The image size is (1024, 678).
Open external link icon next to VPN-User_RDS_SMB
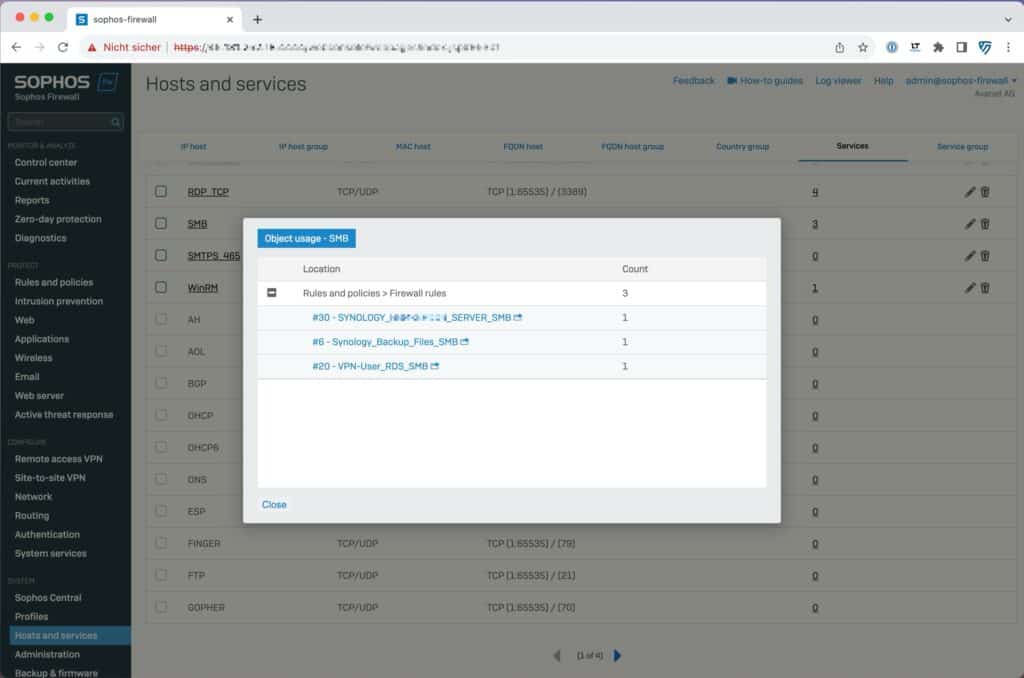(x=435, y=367)
